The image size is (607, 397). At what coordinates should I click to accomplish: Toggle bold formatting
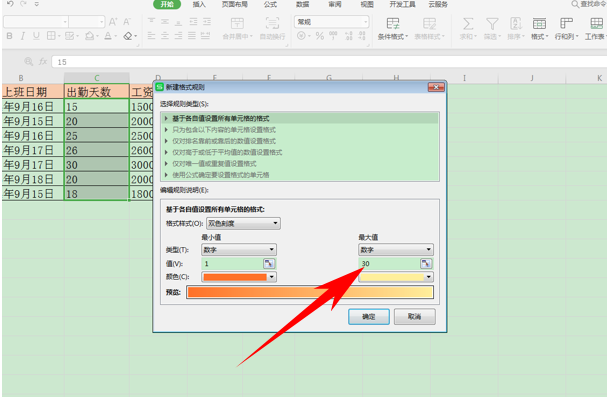[10, 36]
